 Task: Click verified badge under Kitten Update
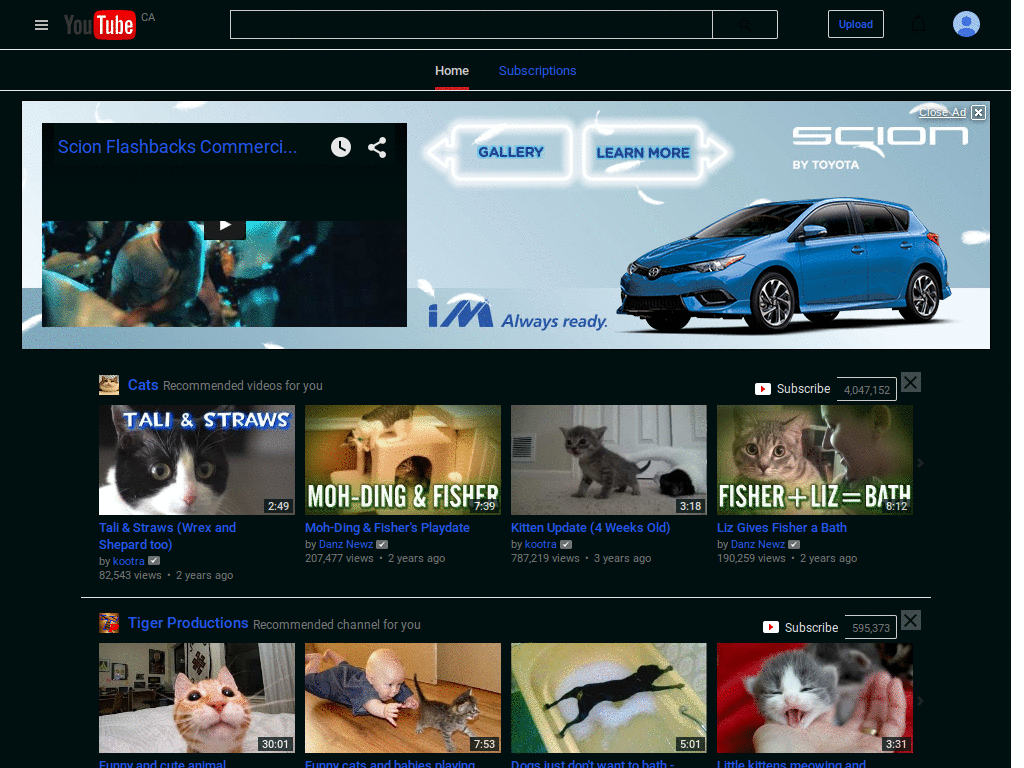[566, 544]
